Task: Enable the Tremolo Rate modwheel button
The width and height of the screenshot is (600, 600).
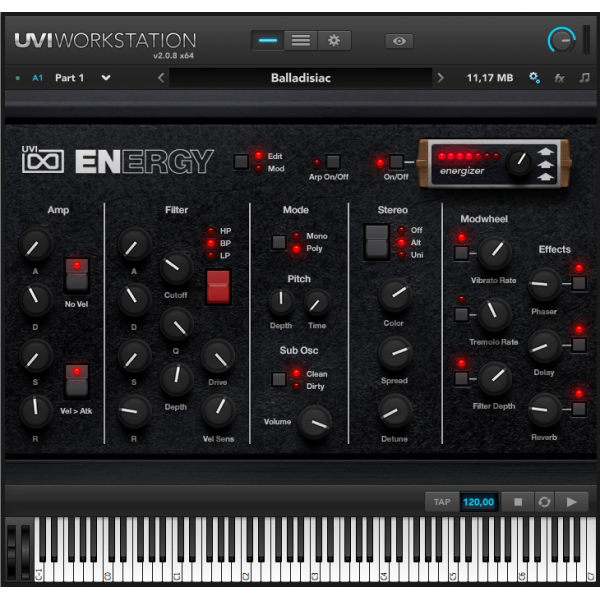Action: coord(461,315)
